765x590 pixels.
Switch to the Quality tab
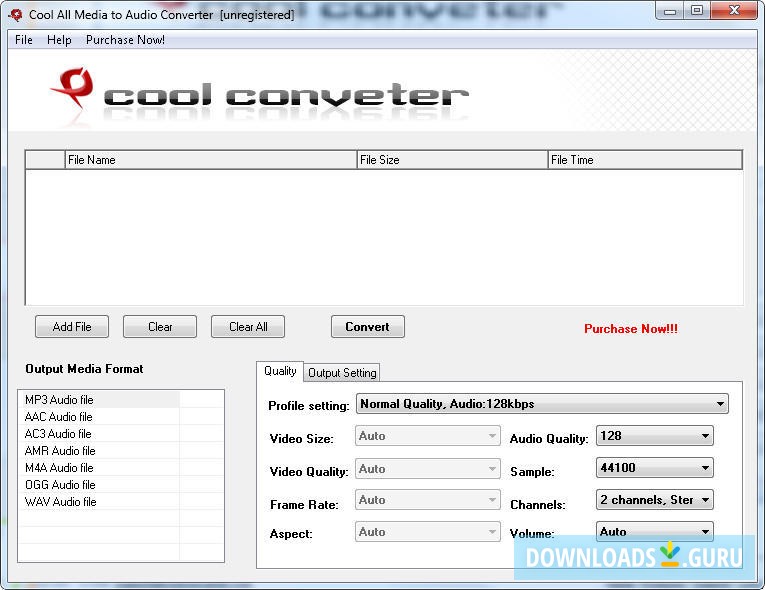(280, 371)
